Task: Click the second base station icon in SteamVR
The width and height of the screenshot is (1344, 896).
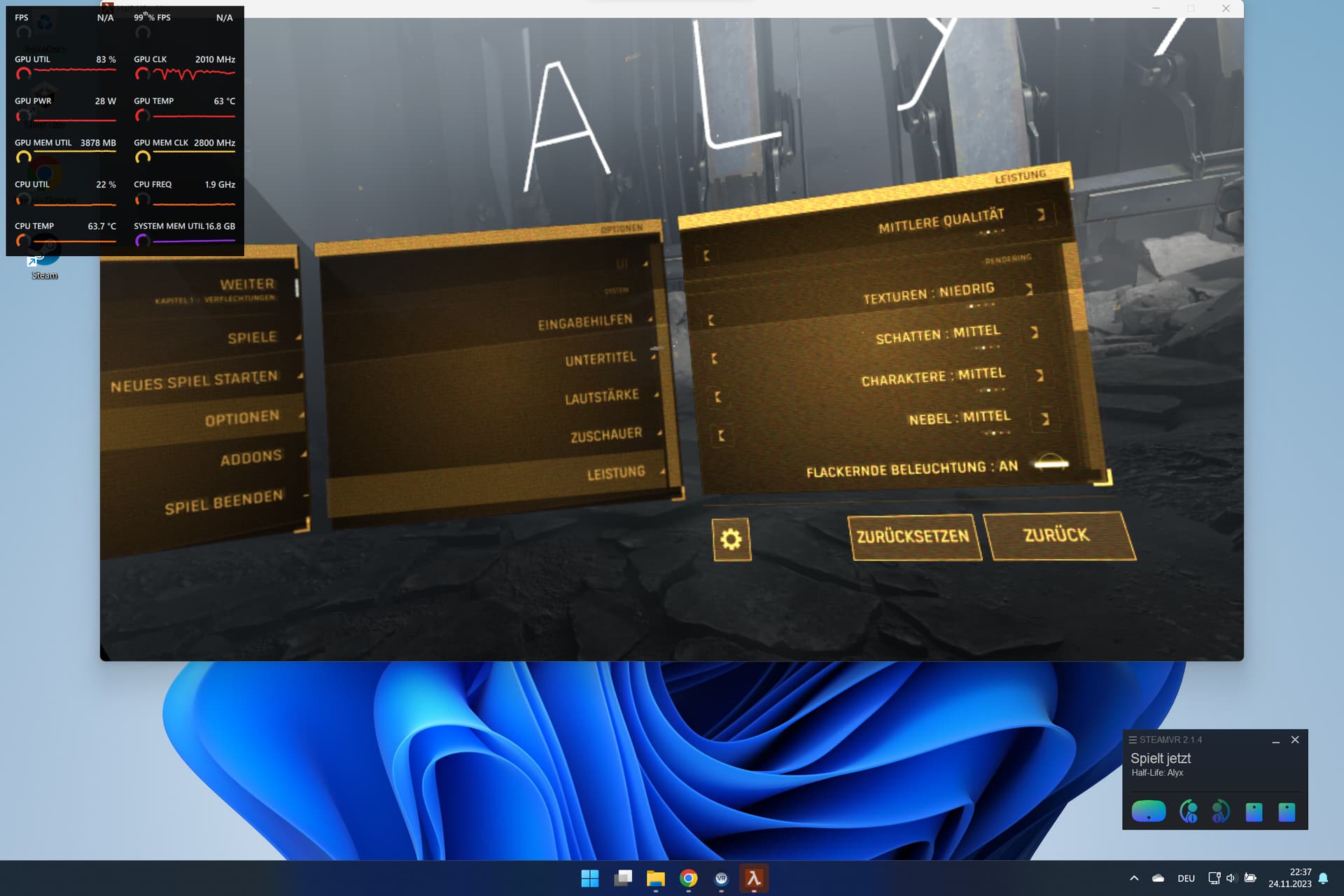Action: [1286, 810]
